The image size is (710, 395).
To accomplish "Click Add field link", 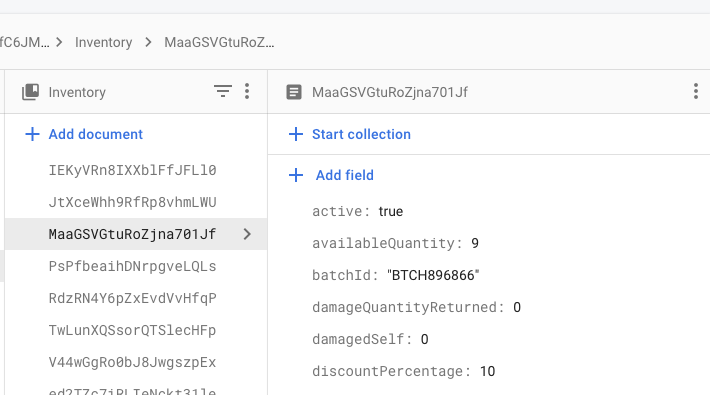I will [x=345, y=175].
